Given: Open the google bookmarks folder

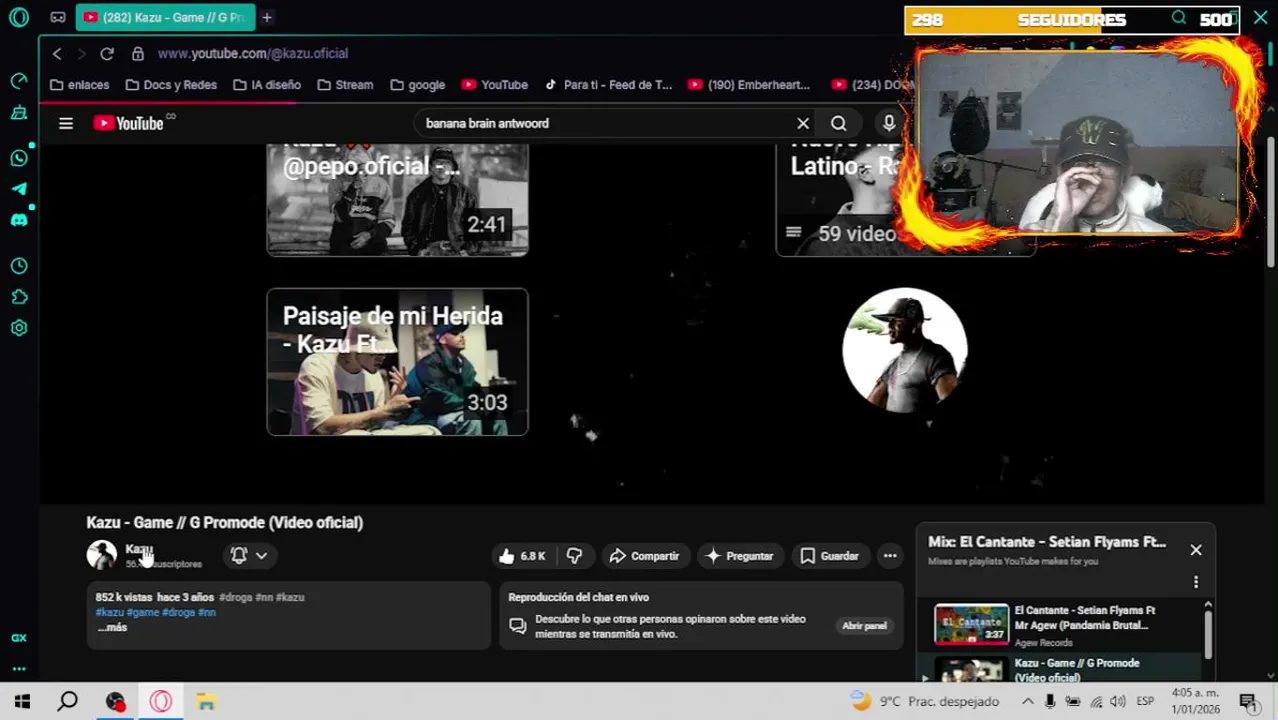Looking at the screenshot, I should [x=418, y=85].
